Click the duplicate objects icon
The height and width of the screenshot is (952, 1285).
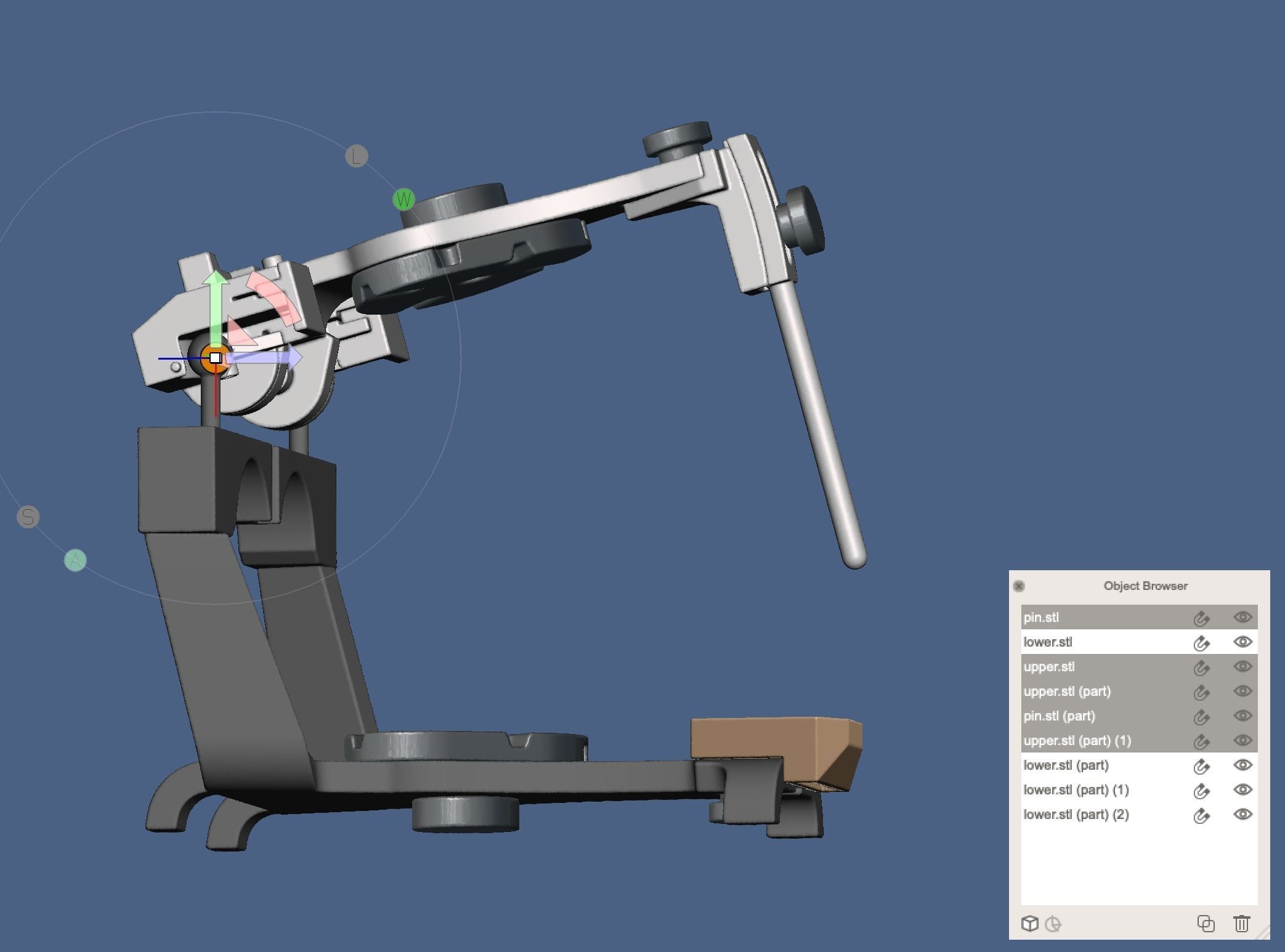1206,924
